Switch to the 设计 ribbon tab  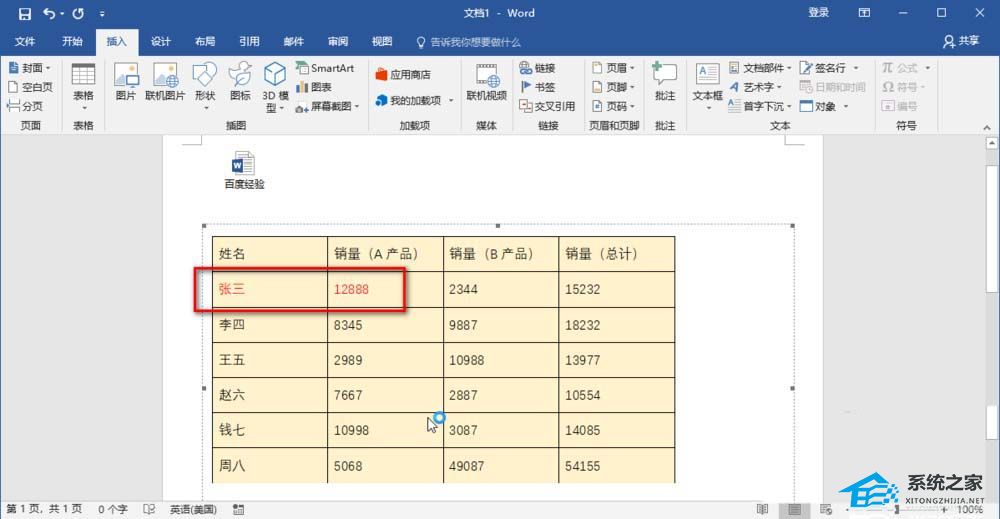161,41
